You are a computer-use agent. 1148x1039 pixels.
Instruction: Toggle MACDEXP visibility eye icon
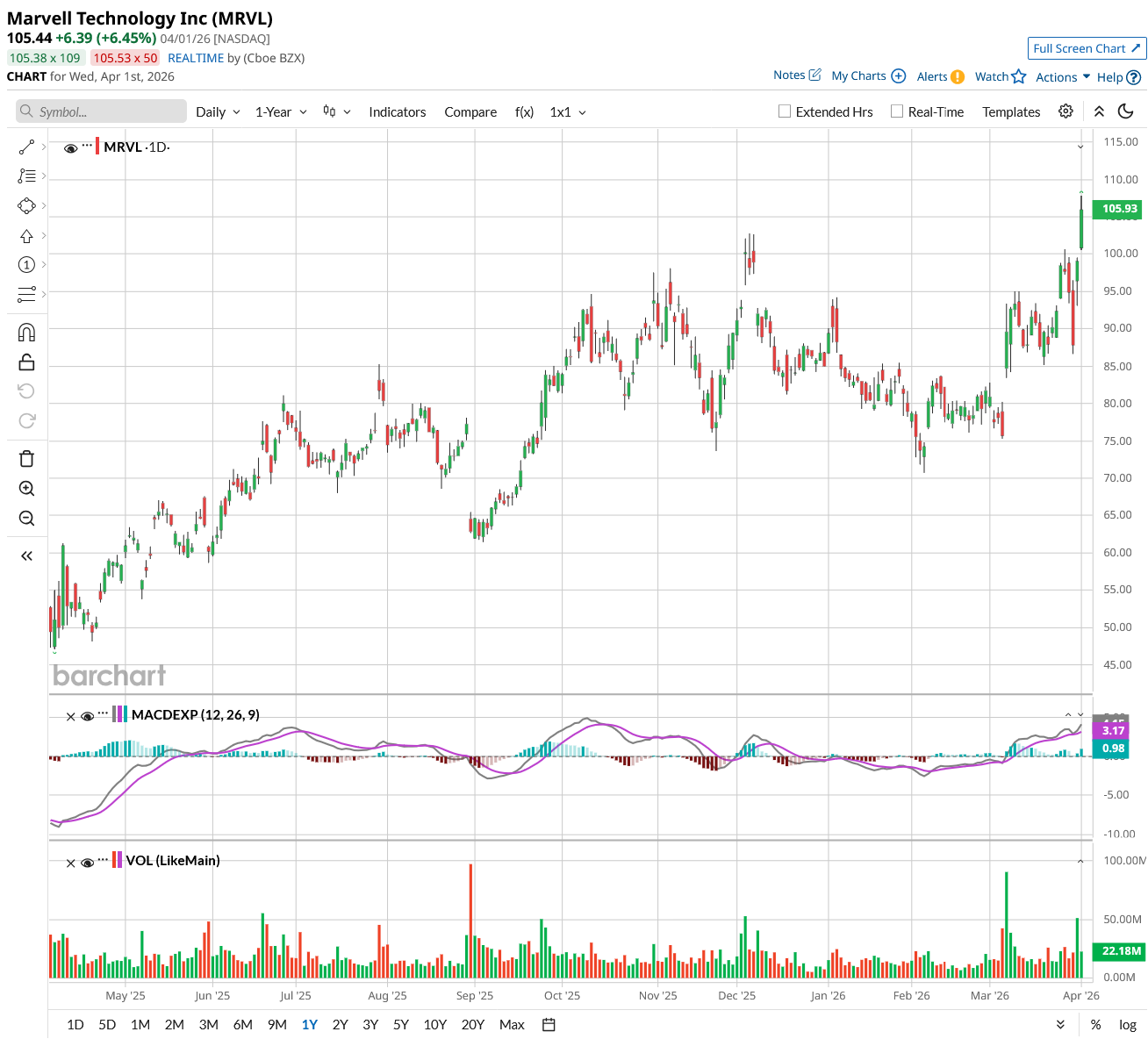(87, 716)
